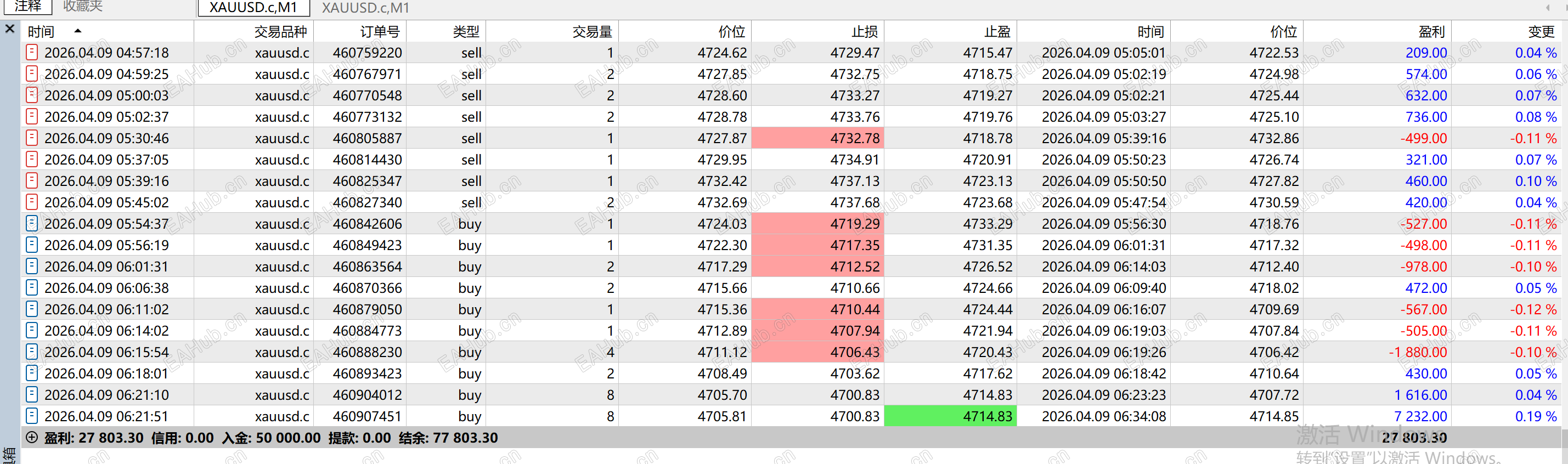This screenshot has height=464, width=1568.
Task: Select the red stop loss cell 4719.29
Action: coord(817,223)
